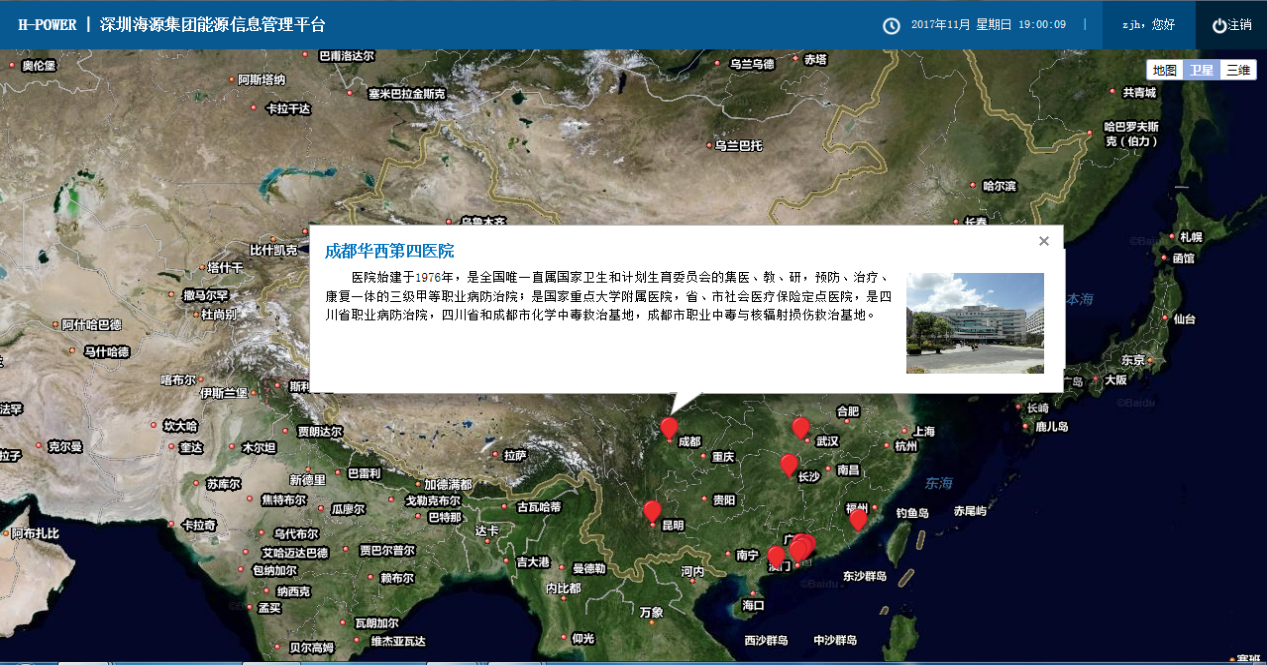1267x665 pixels.
Task: Close the 成都华西第四医院 info popup
Action: coord(1044,241)
